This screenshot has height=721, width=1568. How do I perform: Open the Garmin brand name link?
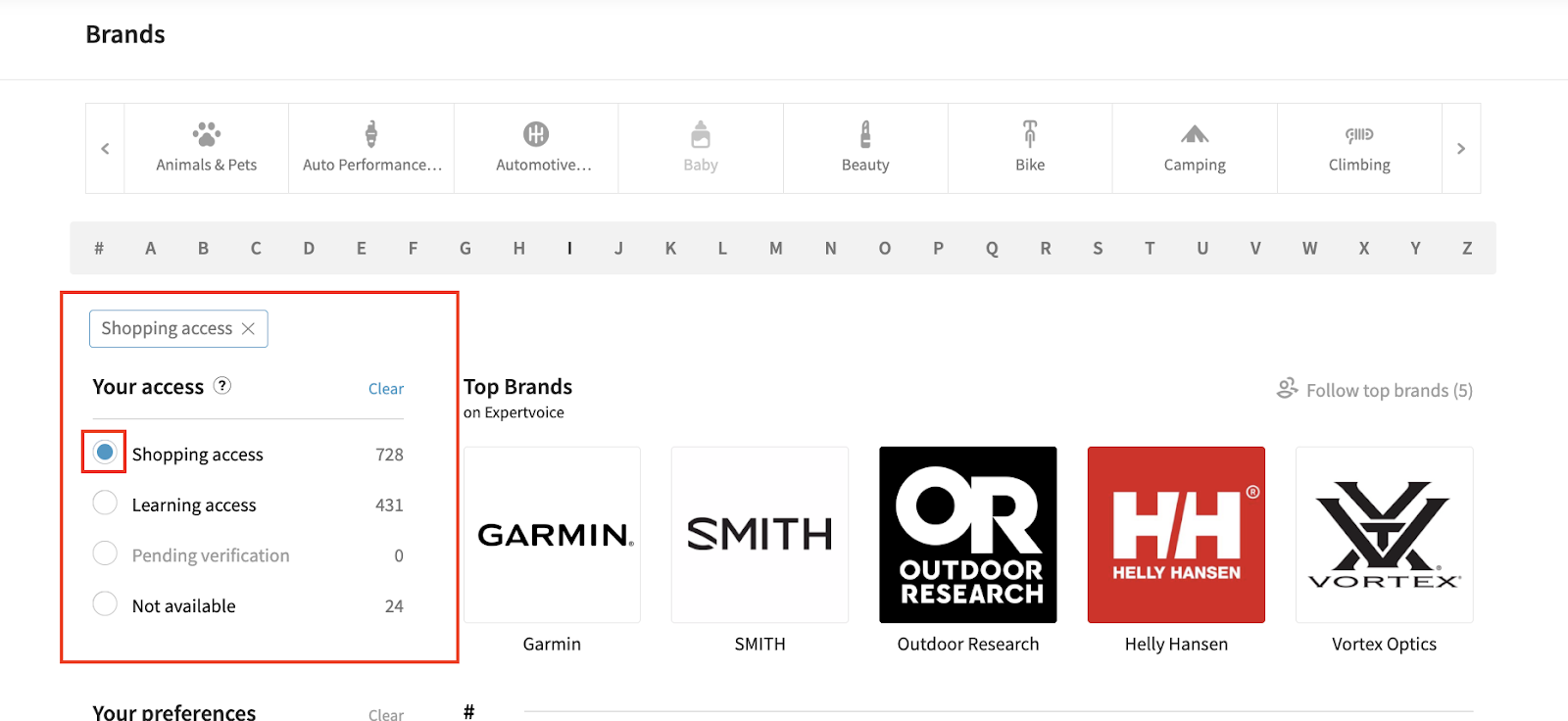click(x=552, y=644)
